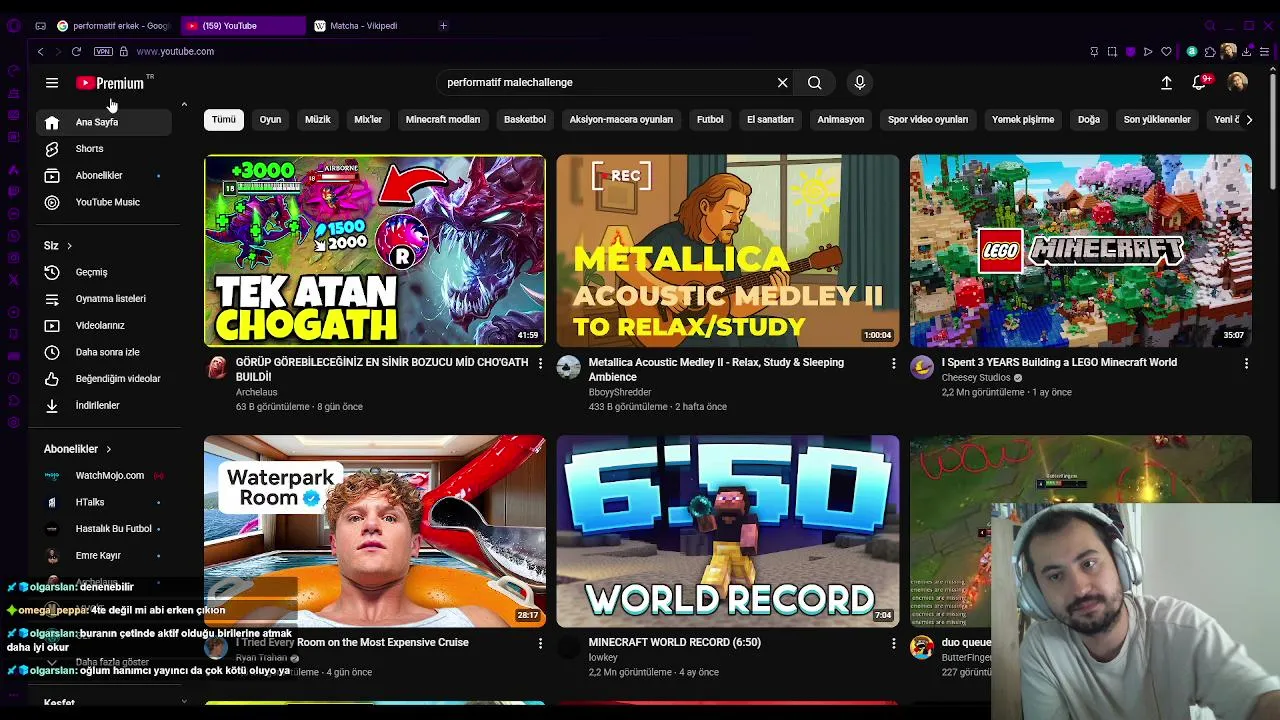Start voice search with microphone icon
This screenshot has height=720, width=1280.
pos(859,83)
